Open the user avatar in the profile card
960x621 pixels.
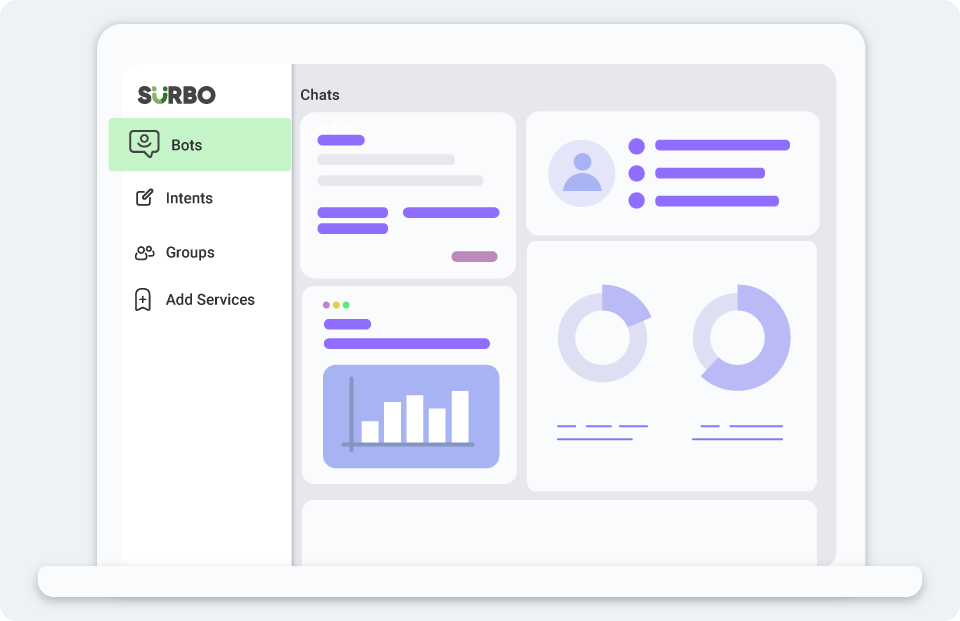pyautogui.click(x=581, y=173)
